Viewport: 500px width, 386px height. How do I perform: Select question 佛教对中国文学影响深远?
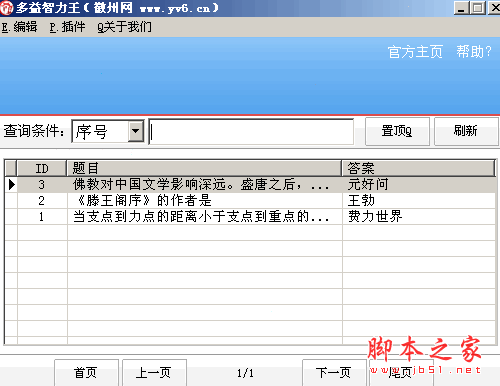205,184
